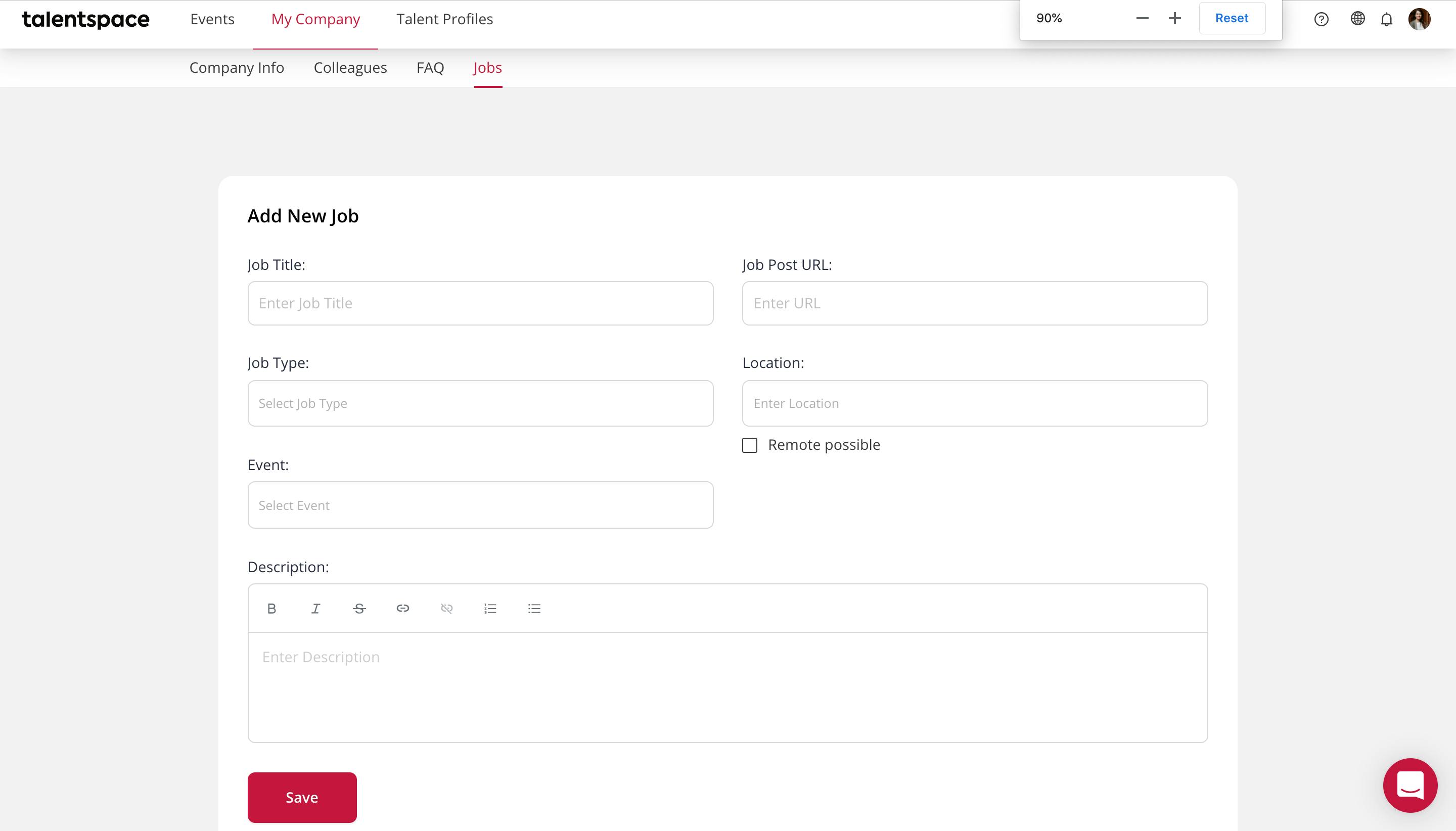Check the Remote possible checkbox
The image size is (1456, 831).
(x=750, y=445)
